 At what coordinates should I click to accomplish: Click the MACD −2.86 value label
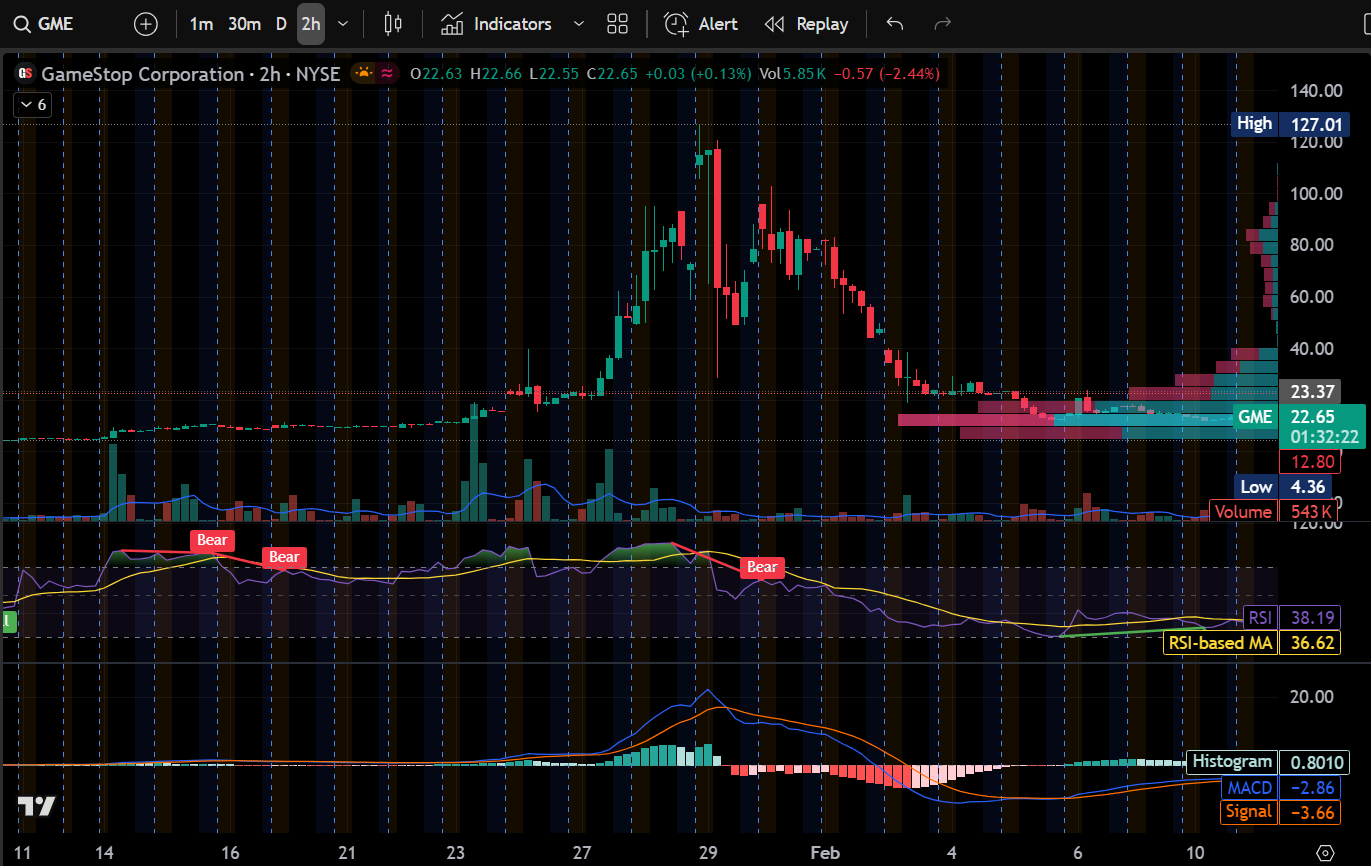coord(1281,788)
